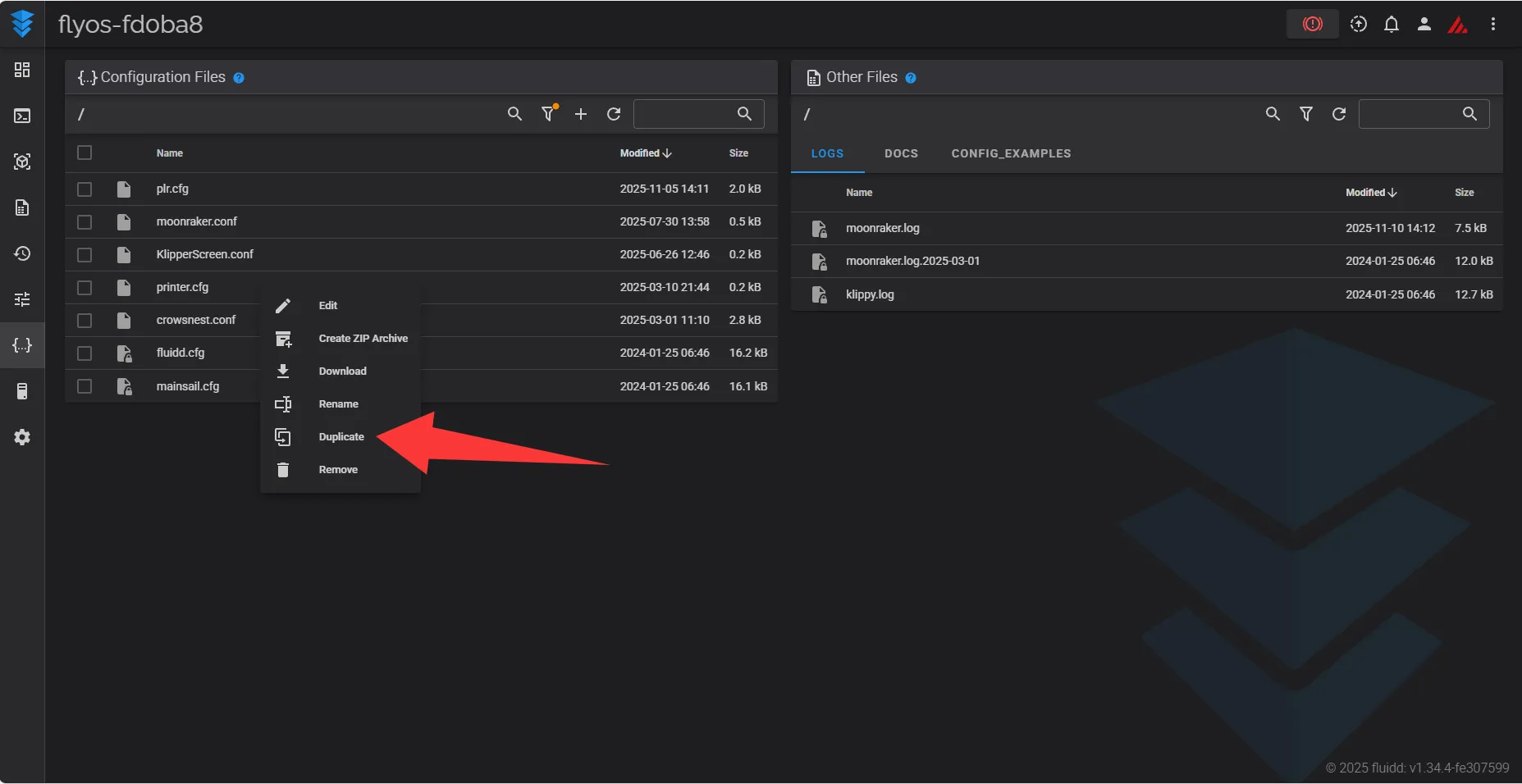
Task: Choose Duplicate from the context menu
Action: coord(341,437)
